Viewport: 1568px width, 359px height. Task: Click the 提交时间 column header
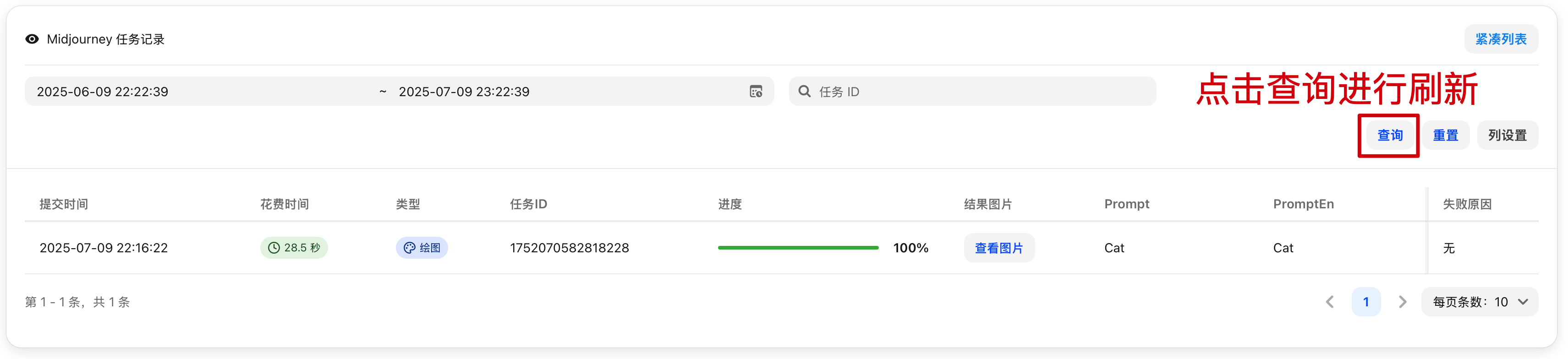pyautogui.click(x=64, y=204)
